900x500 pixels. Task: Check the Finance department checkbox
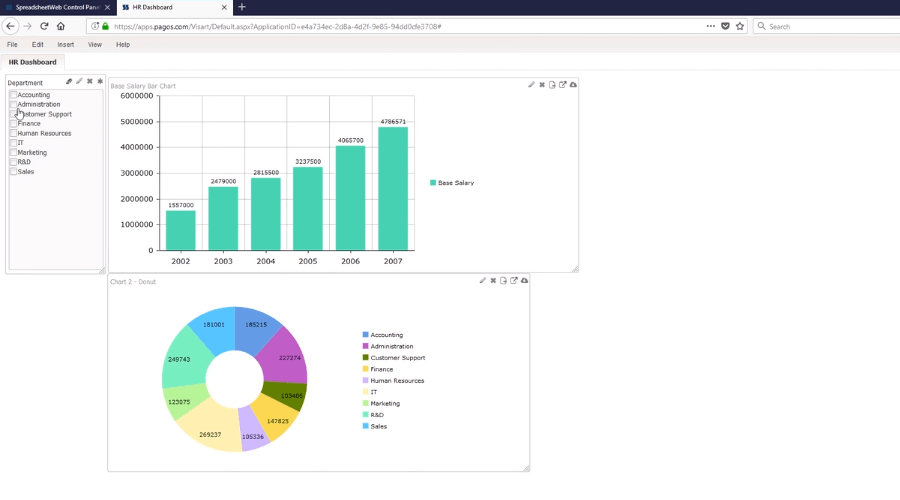(x=13, y=123)
